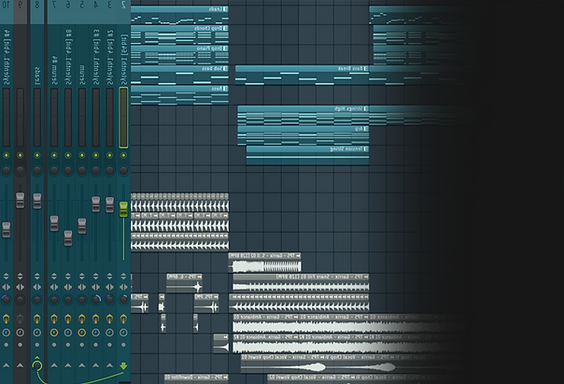
Task: Swap left/right channels on mixer track 10
Action: pos(6,287)
